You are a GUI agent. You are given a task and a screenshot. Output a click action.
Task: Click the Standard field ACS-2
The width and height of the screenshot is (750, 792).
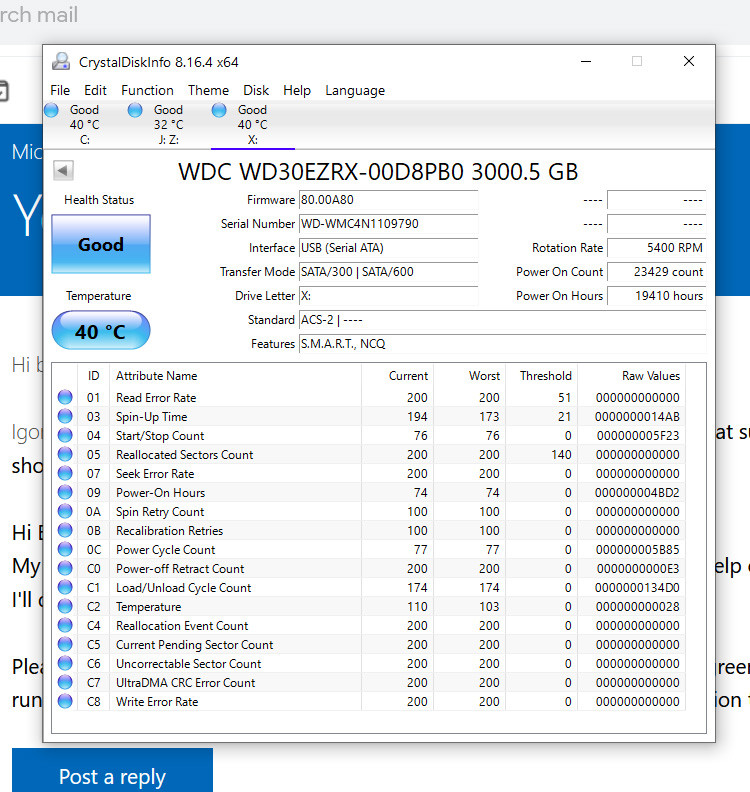click(x=503, y=320)
